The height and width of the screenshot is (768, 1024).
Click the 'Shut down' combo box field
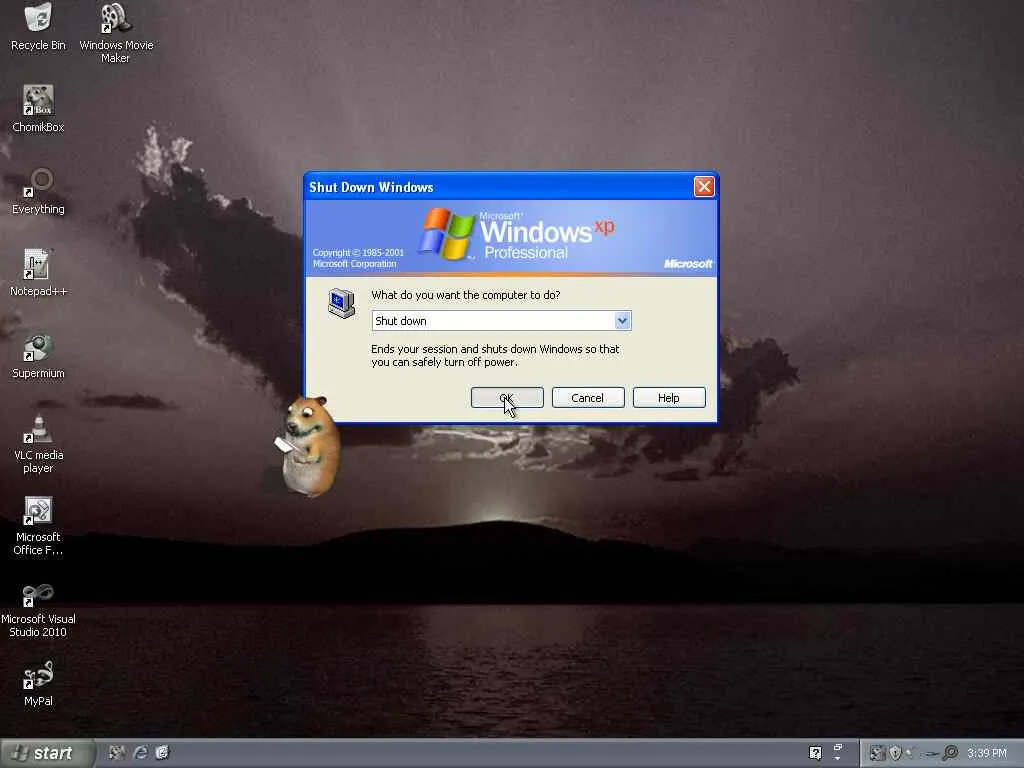point(501,321)
